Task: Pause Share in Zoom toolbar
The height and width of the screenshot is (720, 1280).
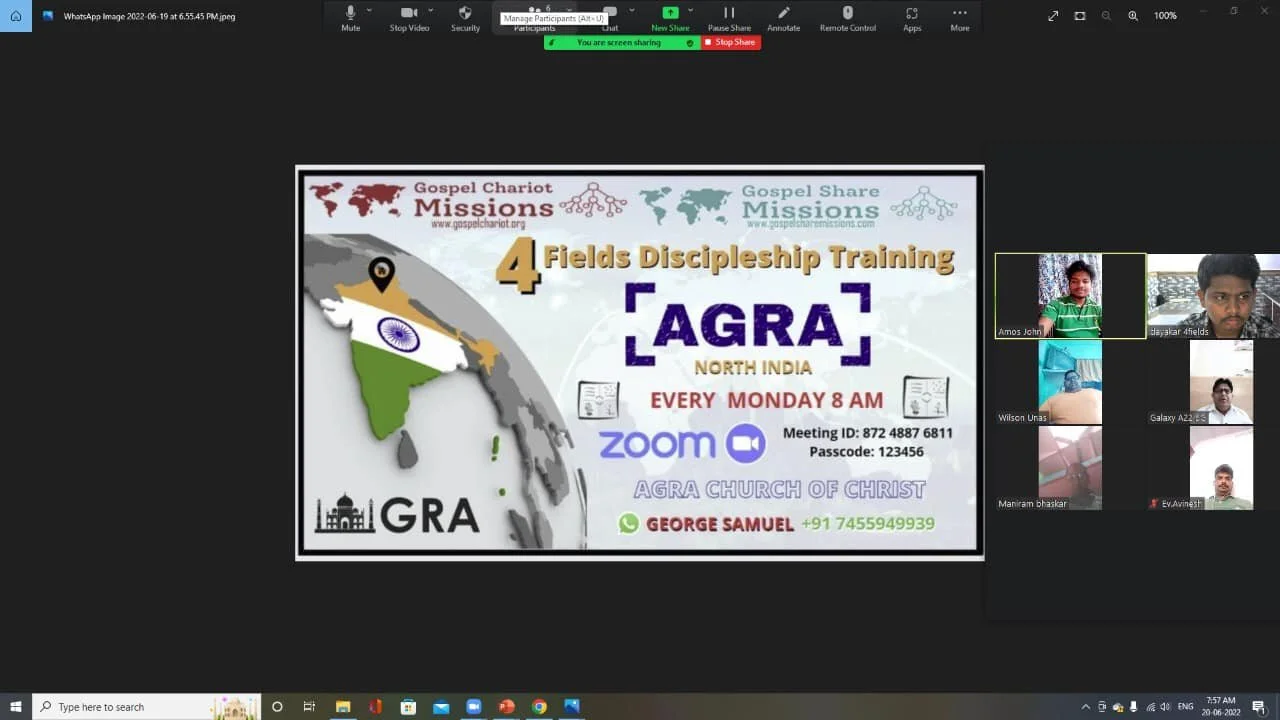Action: click(x=729, y=17)
